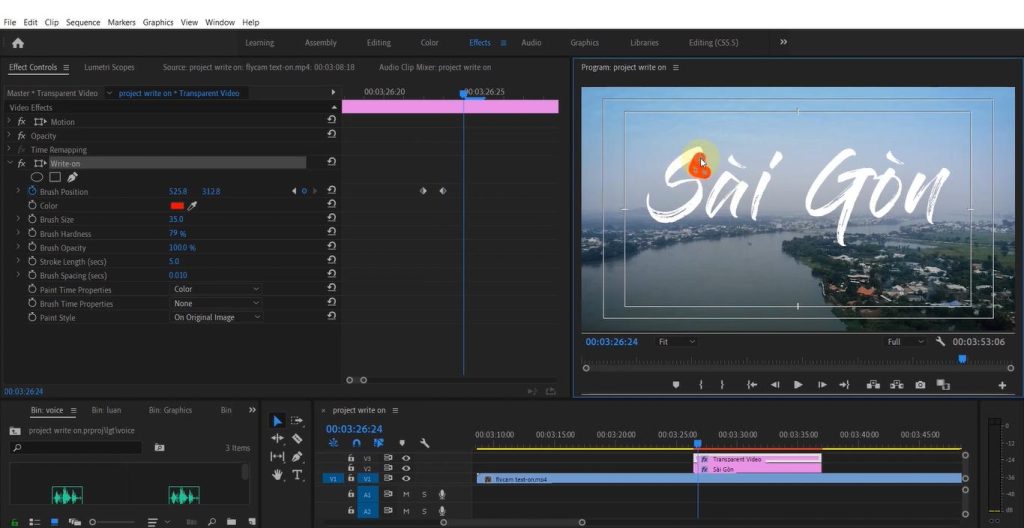This screenshot has height=528, width=1024.
Task: Create ellipse mask for Write-on effect
Action: coord(37,177)
